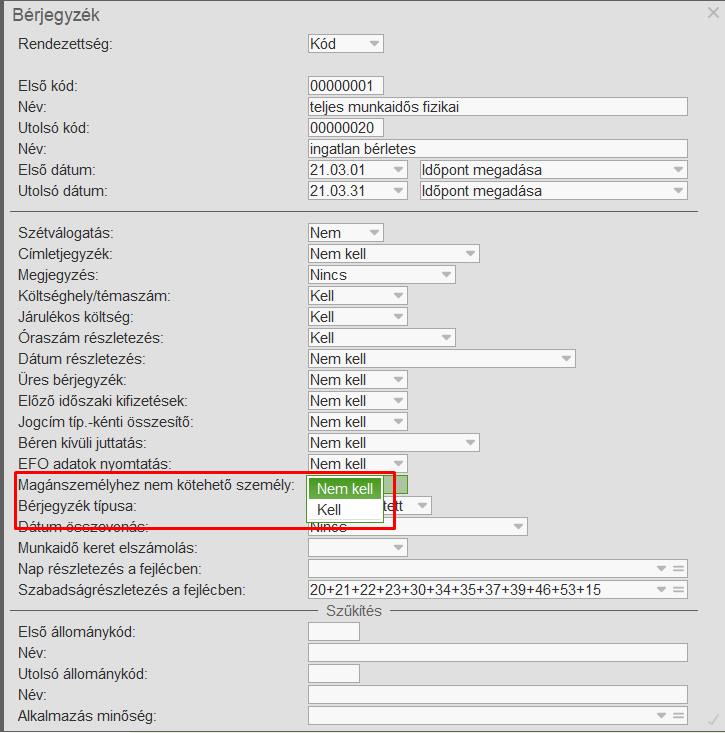The width and height of the screenshot is (725, 733).
Task: Close the Bérjegyzék dialog
Action: (x=713, y=13)
